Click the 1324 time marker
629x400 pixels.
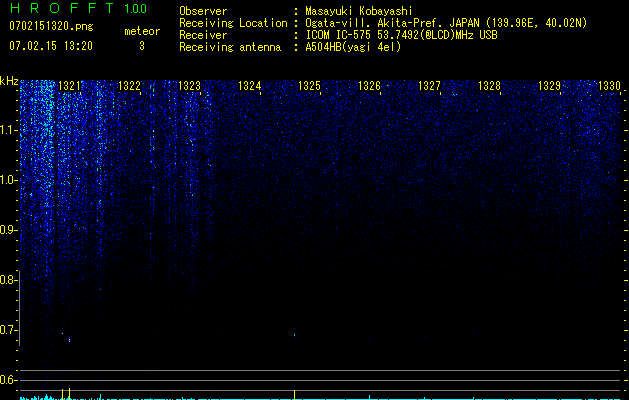250,86
